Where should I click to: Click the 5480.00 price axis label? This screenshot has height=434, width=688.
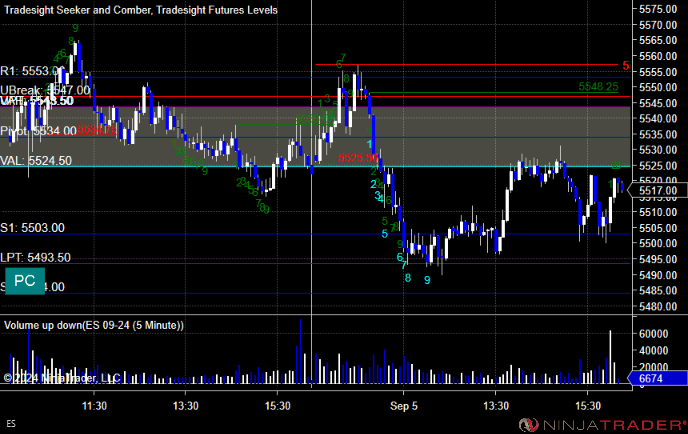coord(658,306)
